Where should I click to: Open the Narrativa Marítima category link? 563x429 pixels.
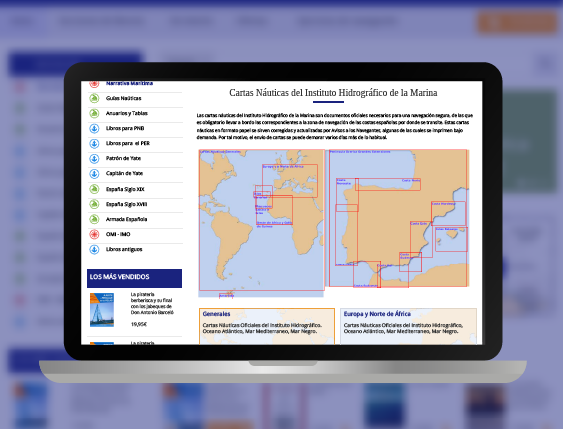pos(129,83)
